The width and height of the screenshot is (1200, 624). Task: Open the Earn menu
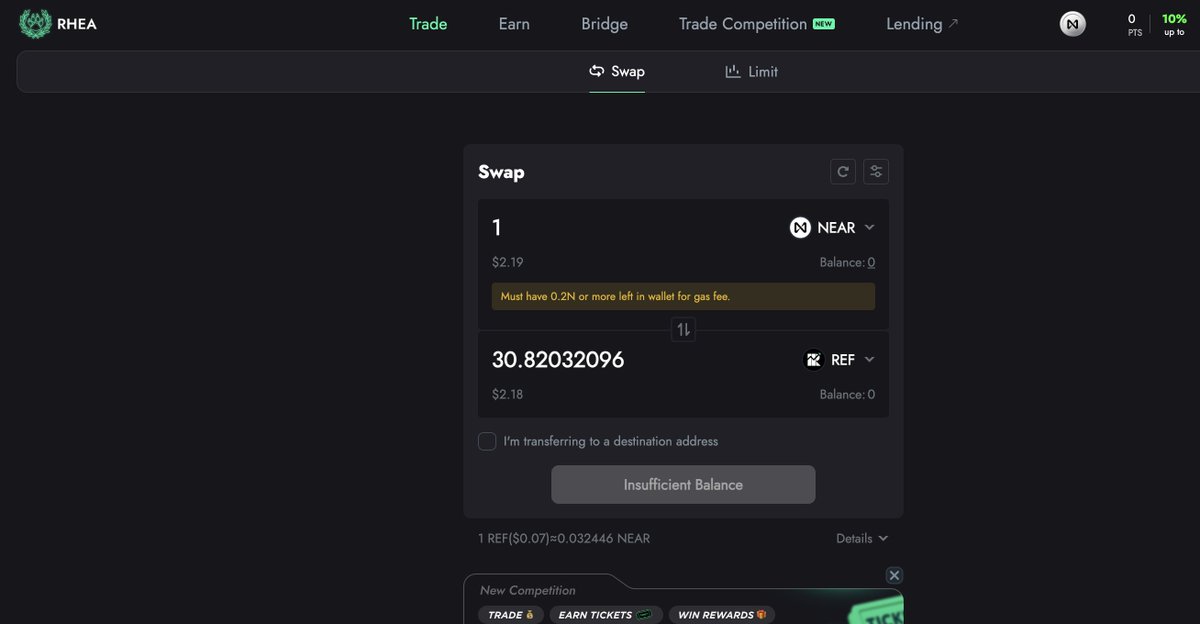[514, 24]
